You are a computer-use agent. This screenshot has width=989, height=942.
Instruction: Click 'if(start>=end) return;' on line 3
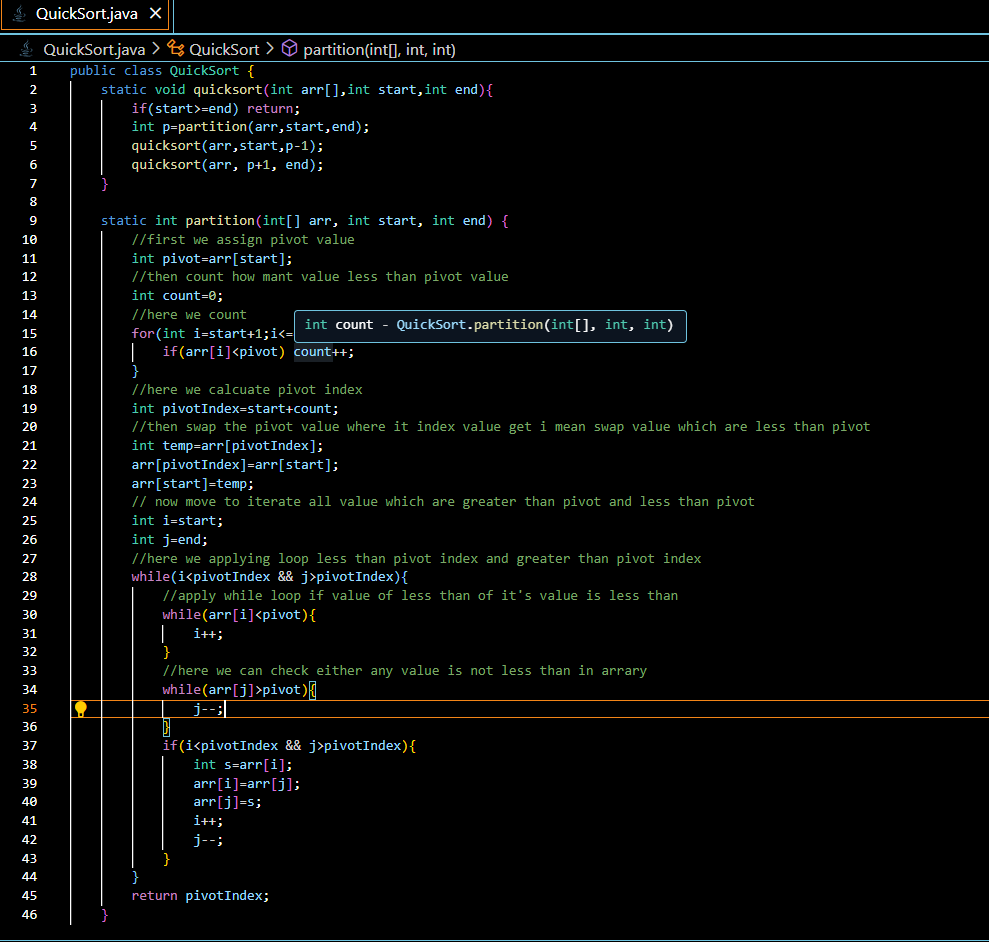(216, 109)
